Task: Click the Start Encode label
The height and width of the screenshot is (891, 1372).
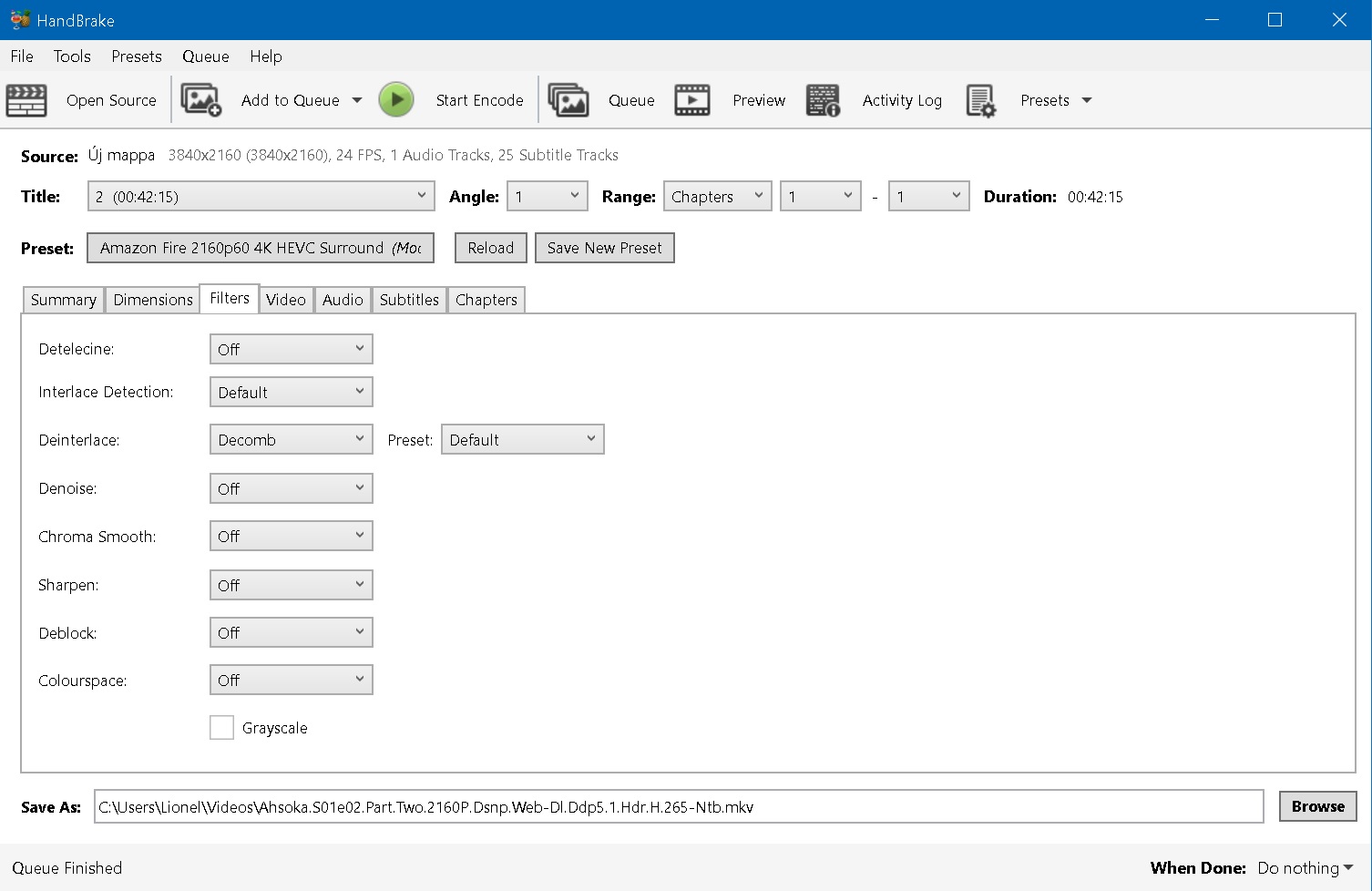Action: (479, 100)
